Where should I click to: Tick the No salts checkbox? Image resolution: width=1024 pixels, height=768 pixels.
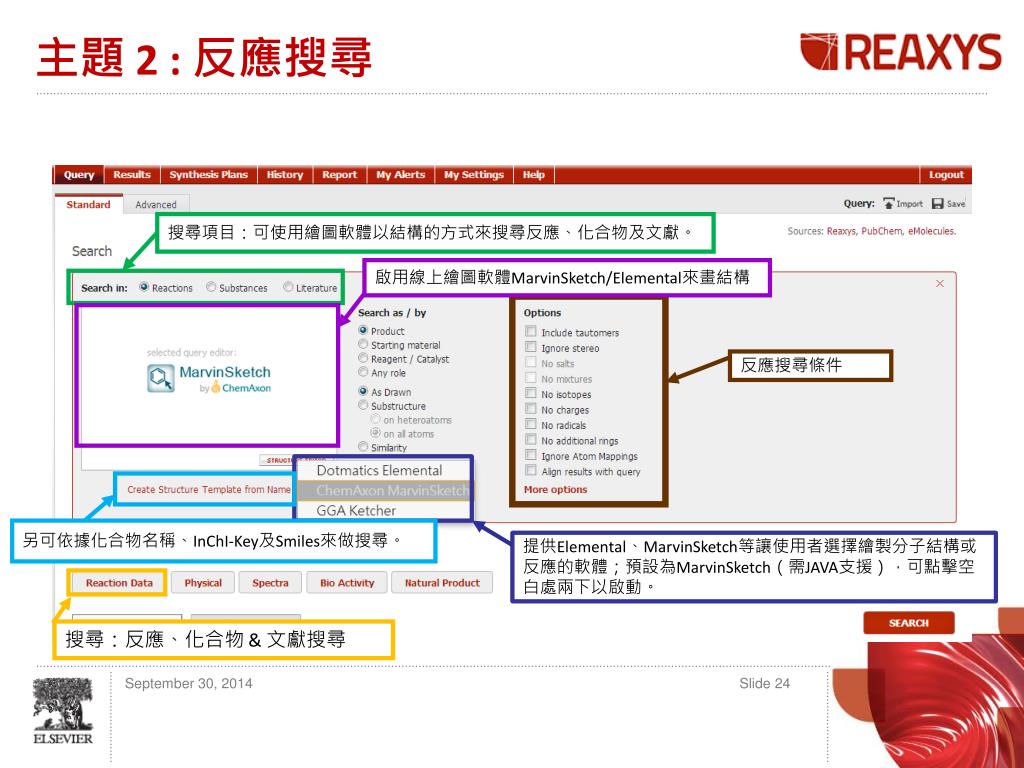[531, 362]
